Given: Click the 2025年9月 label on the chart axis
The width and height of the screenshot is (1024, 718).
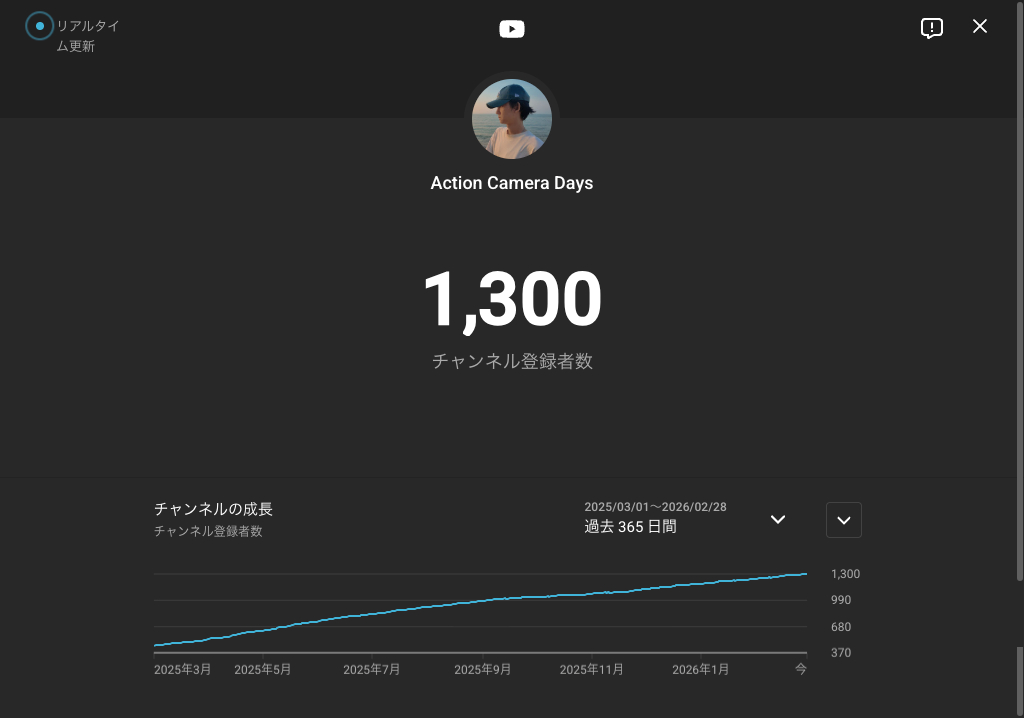Looking at the screenshot, I should tap(482, 669).
